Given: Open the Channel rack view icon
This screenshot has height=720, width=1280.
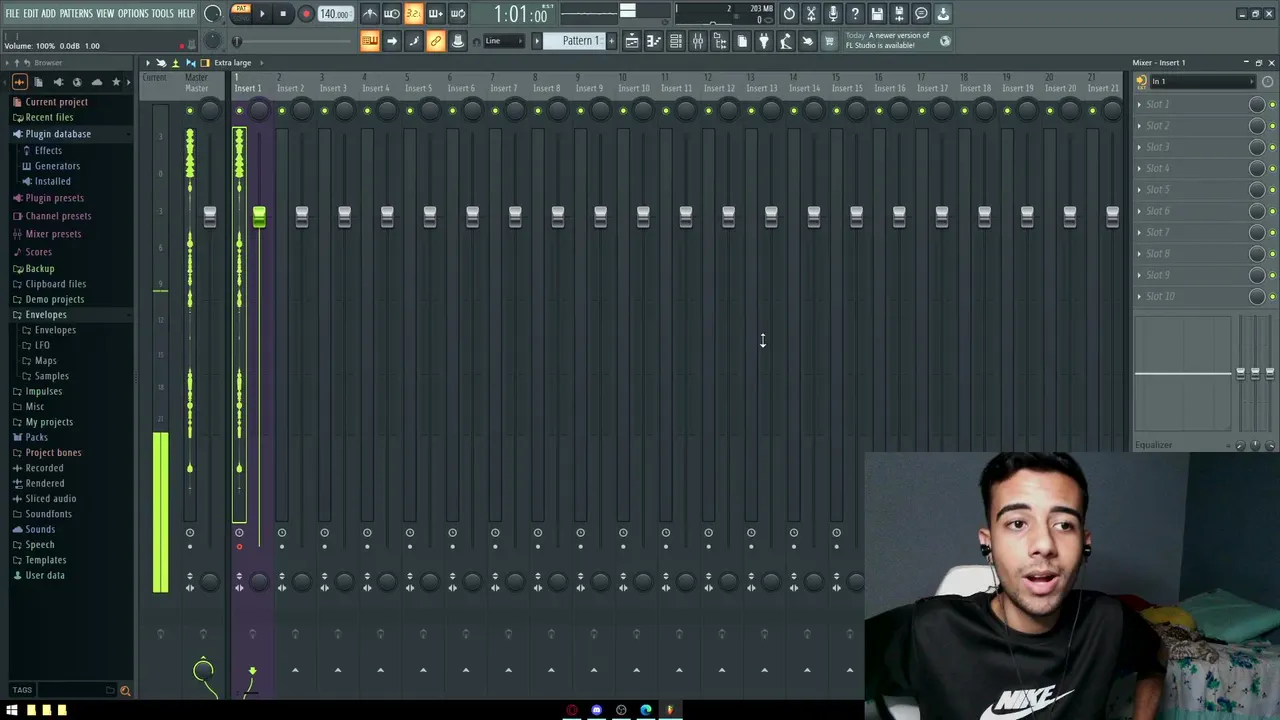Looking at the screenshot, I should tap(676, 41).
